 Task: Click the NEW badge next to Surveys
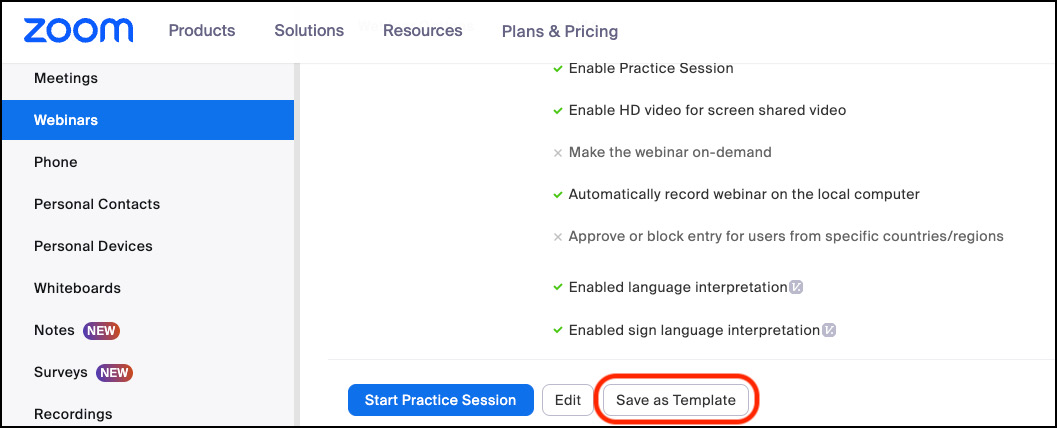coord(115,372)
